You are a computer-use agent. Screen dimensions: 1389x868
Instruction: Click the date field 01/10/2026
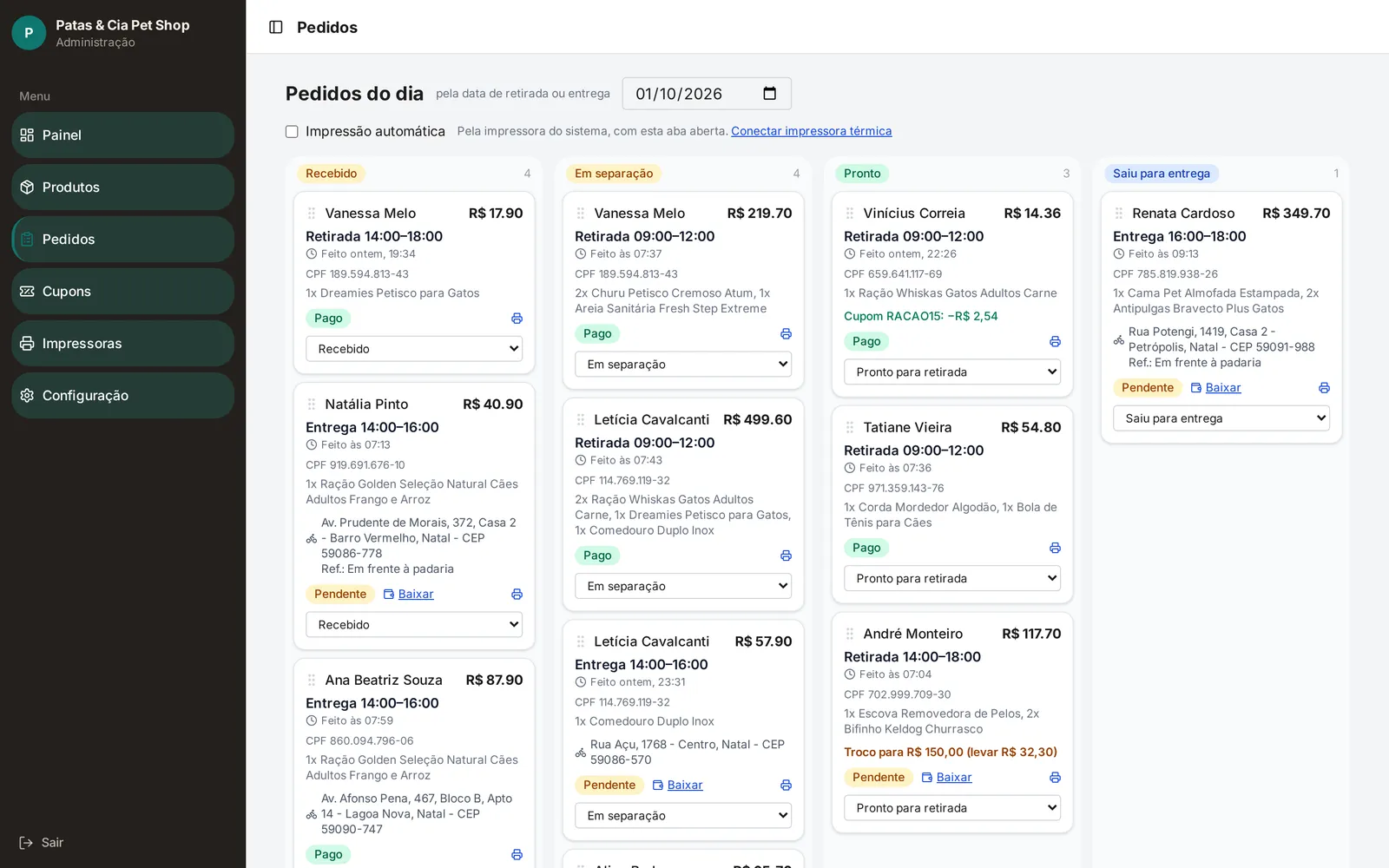(707, 94)
